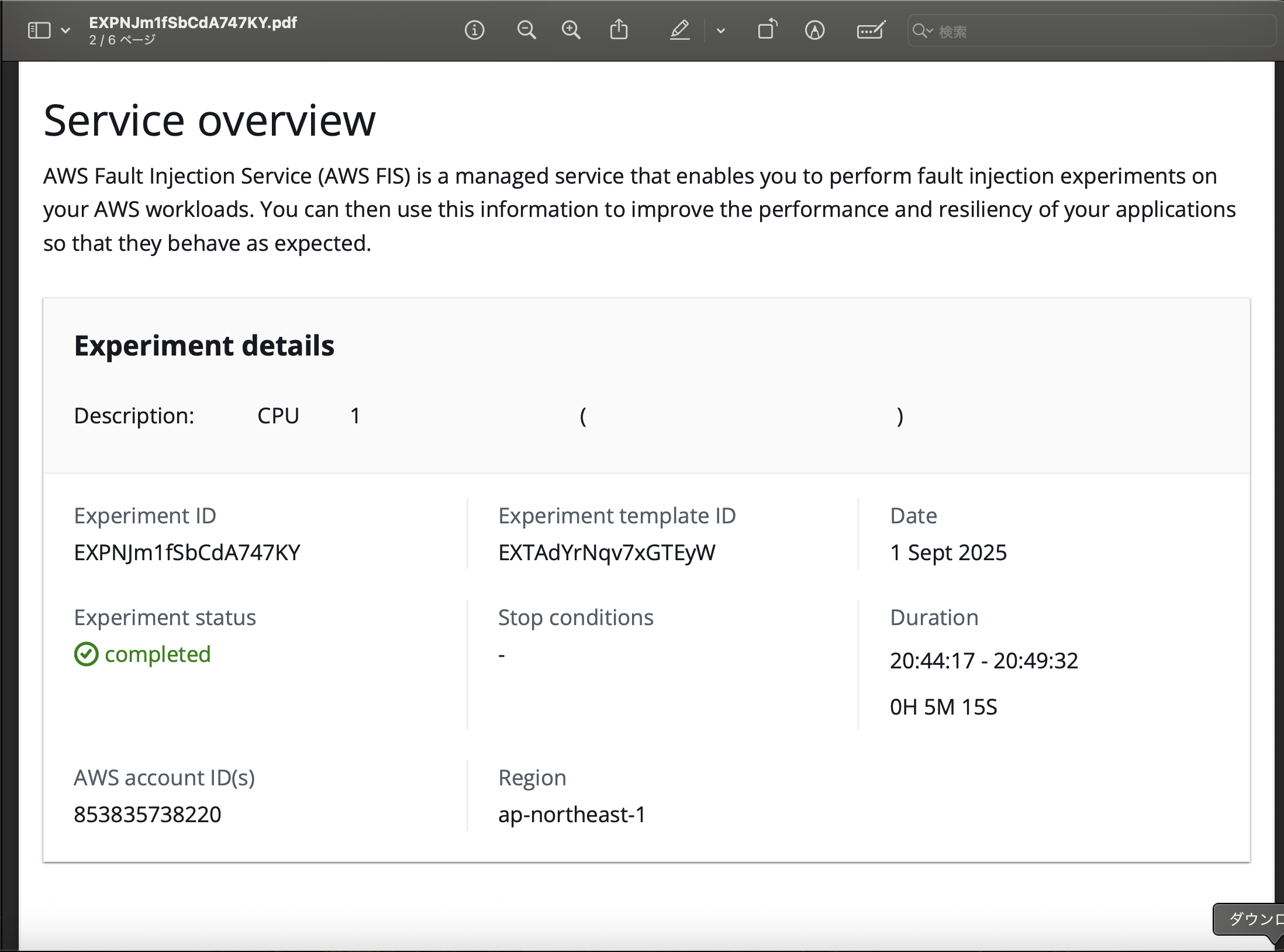Click the download tooltip at bottom right
Viewport: 1284px width, 952px height.
coord(1250,919)
